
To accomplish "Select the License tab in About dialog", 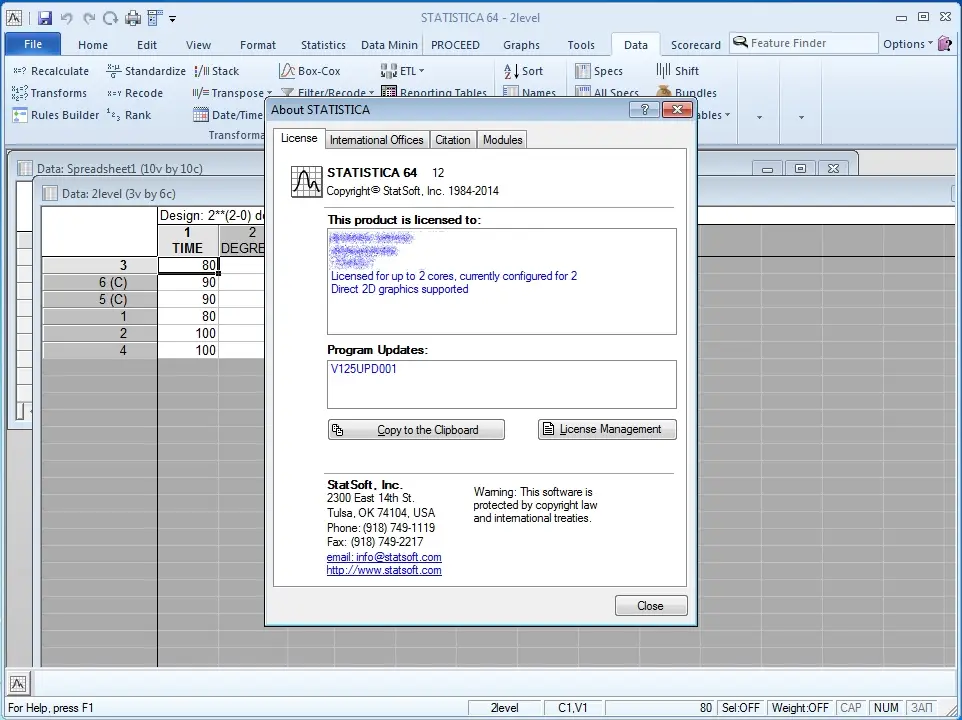I will pyautogui.click(x=299, y=139).
